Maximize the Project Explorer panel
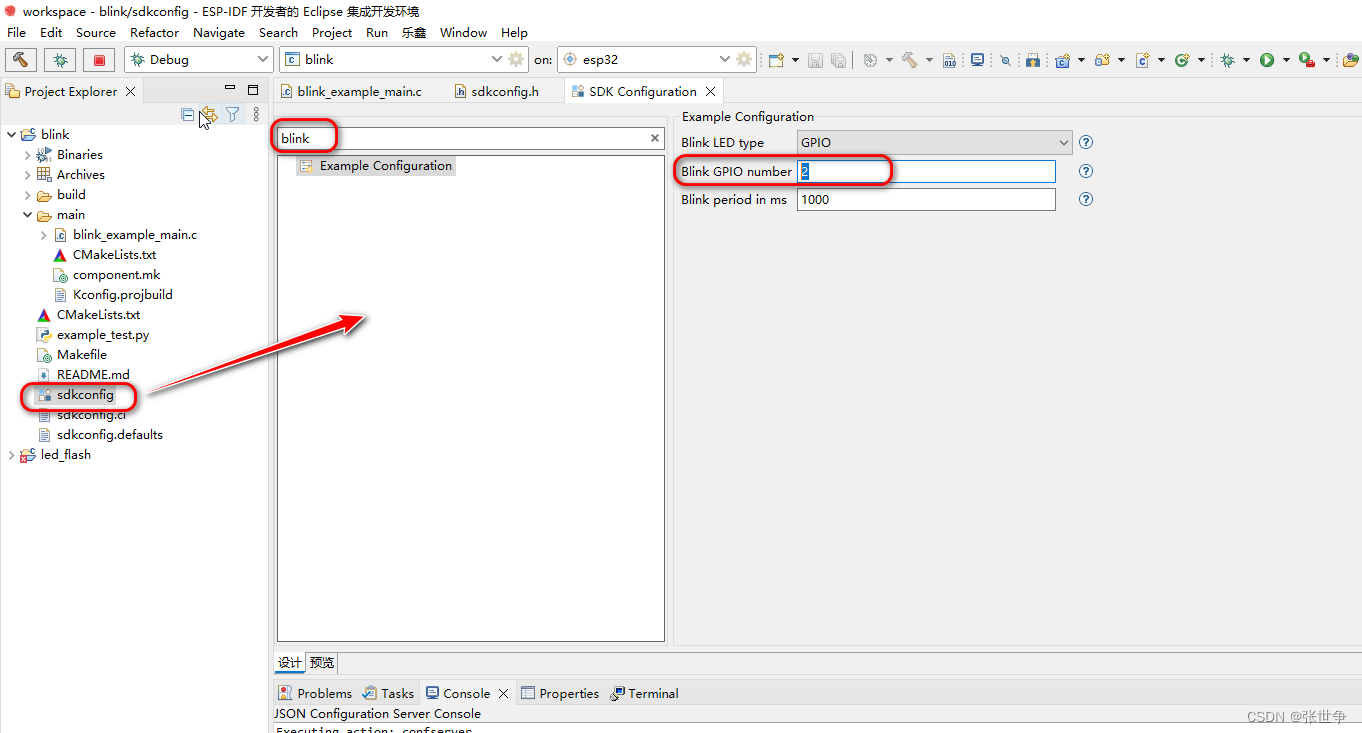 click(253, 89)
